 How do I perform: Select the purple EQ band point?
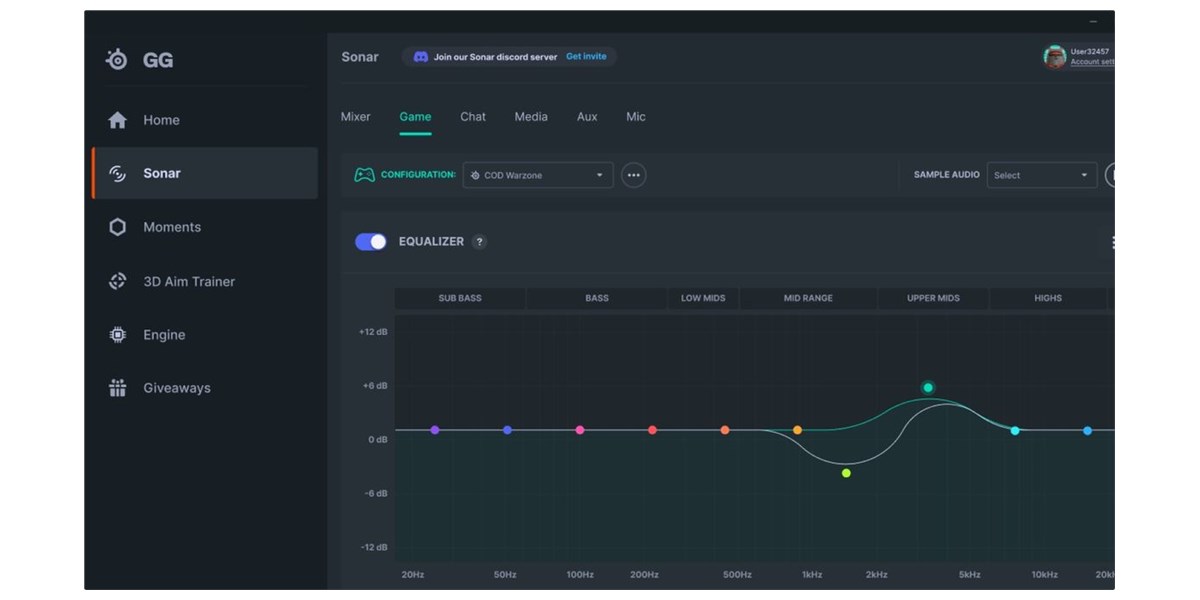[x=435, y=430]
